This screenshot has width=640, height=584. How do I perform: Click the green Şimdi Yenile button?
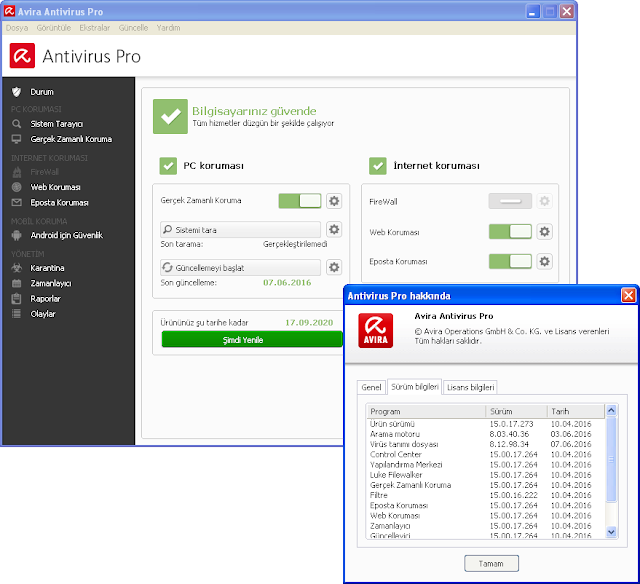coord(252,340)
